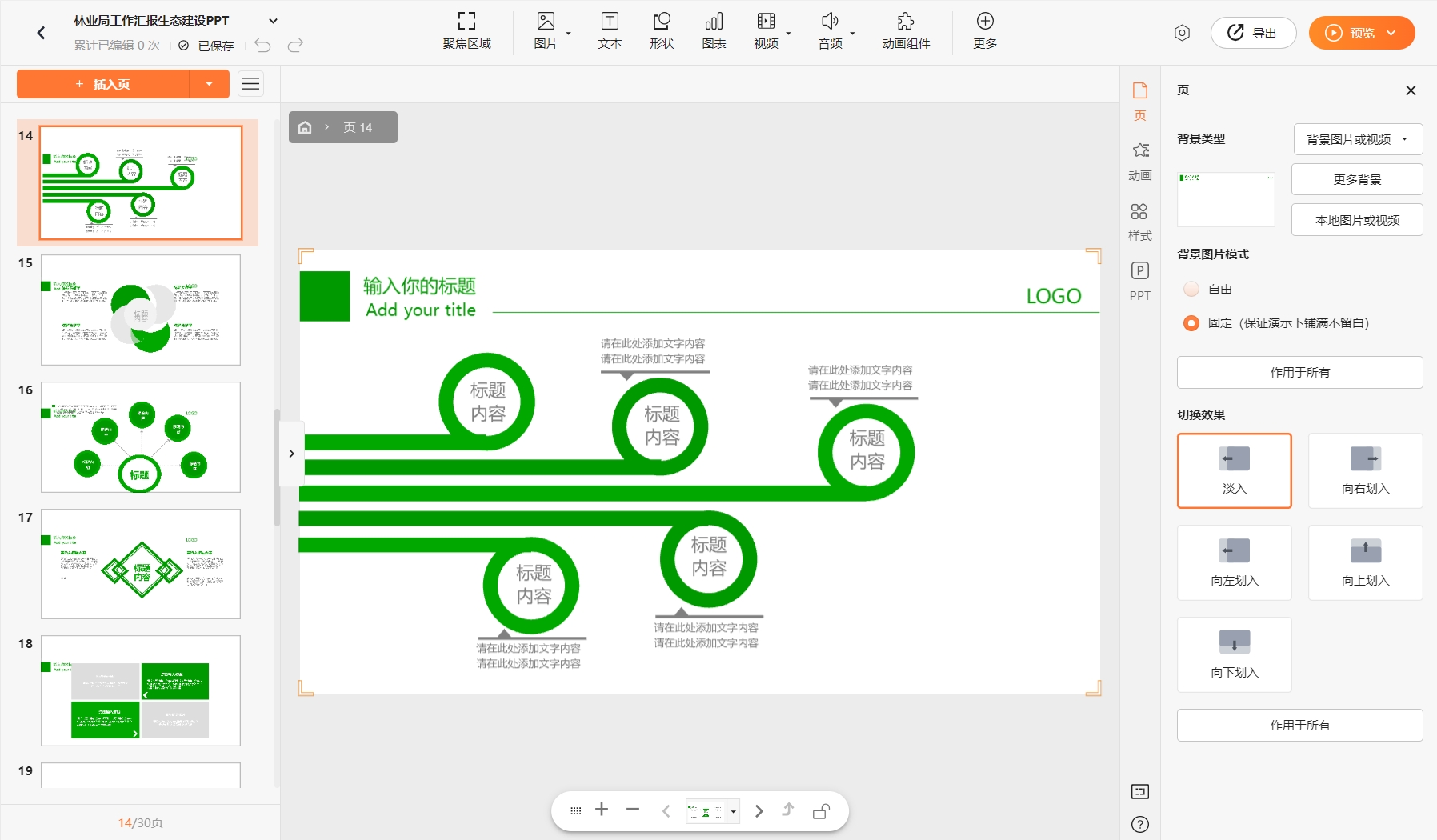The image size is (1437, 840).
Task: Choose the 向上划入 transition effect
Action: (x=1365, y=562)
